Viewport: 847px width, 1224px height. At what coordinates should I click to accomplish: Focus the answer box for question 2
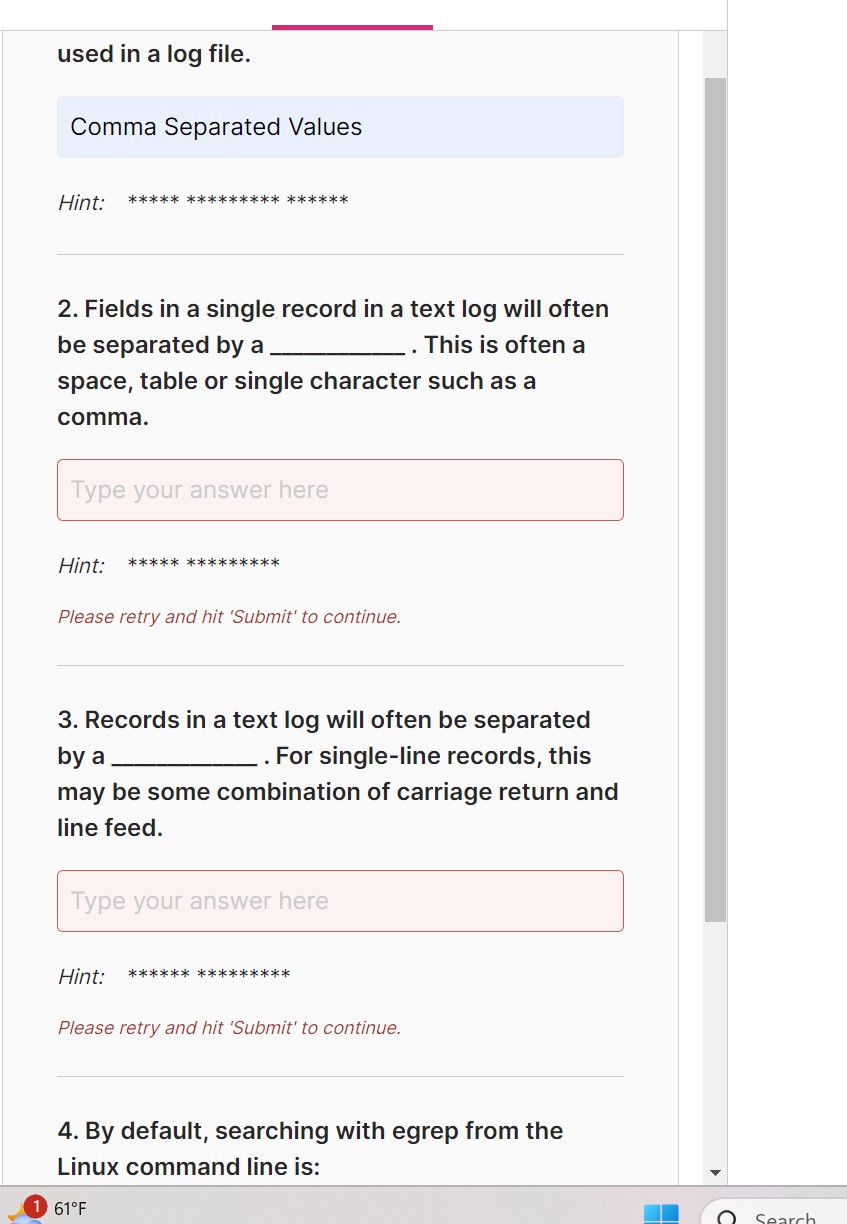point(340,490)
